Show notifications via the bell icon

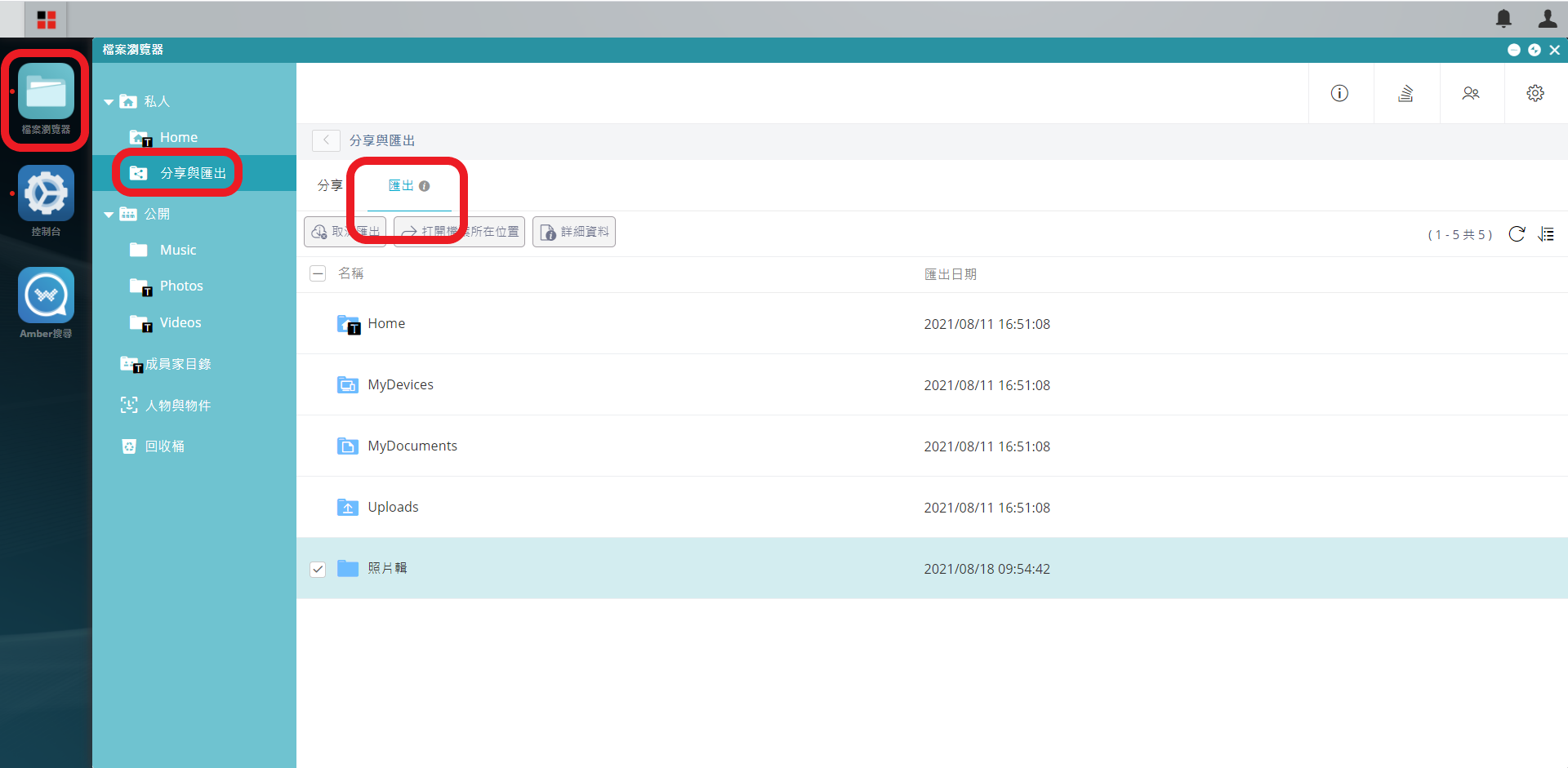tap(1503, 18)
